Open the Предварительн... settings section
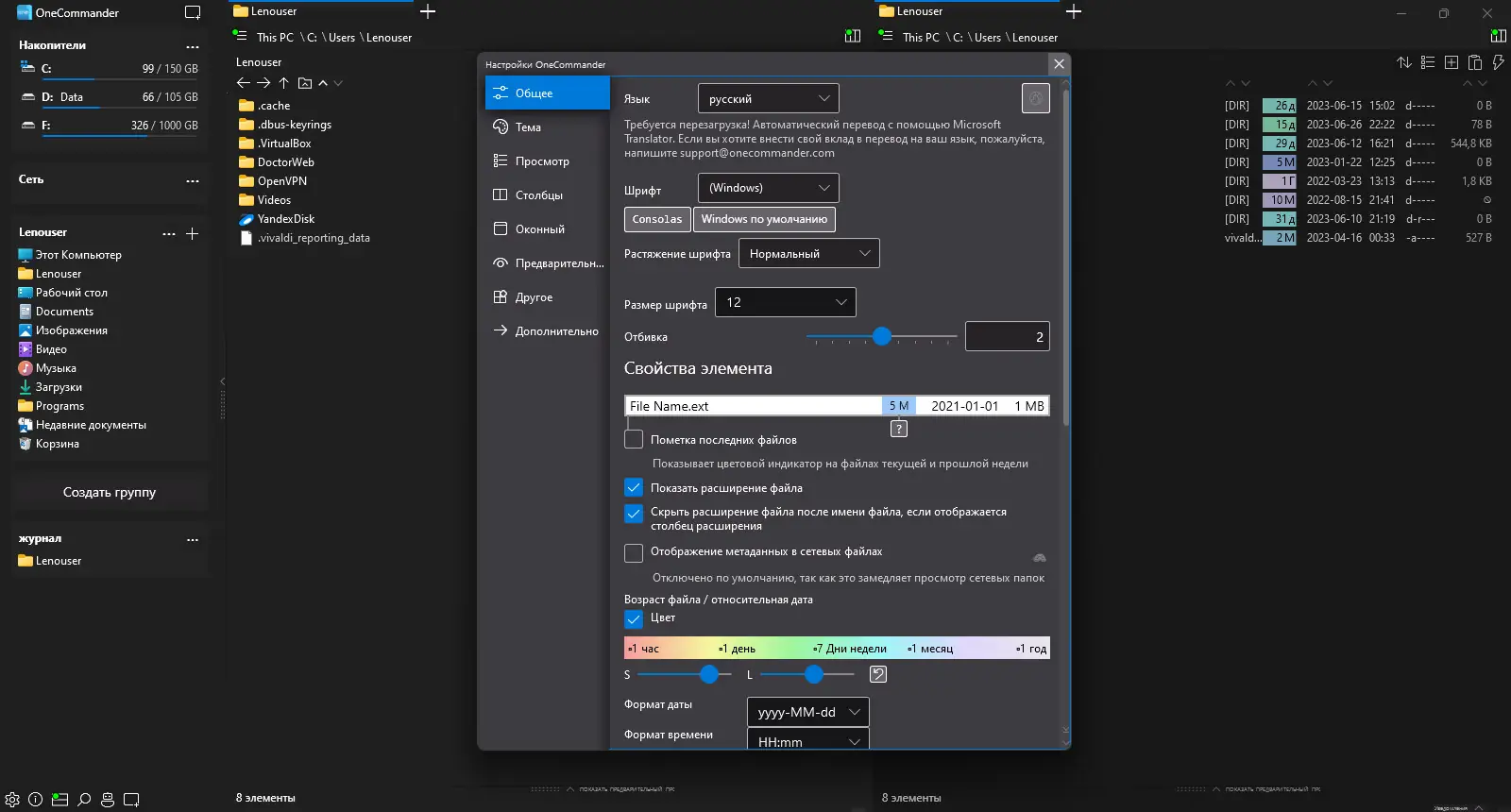 (x=548, y=262)
